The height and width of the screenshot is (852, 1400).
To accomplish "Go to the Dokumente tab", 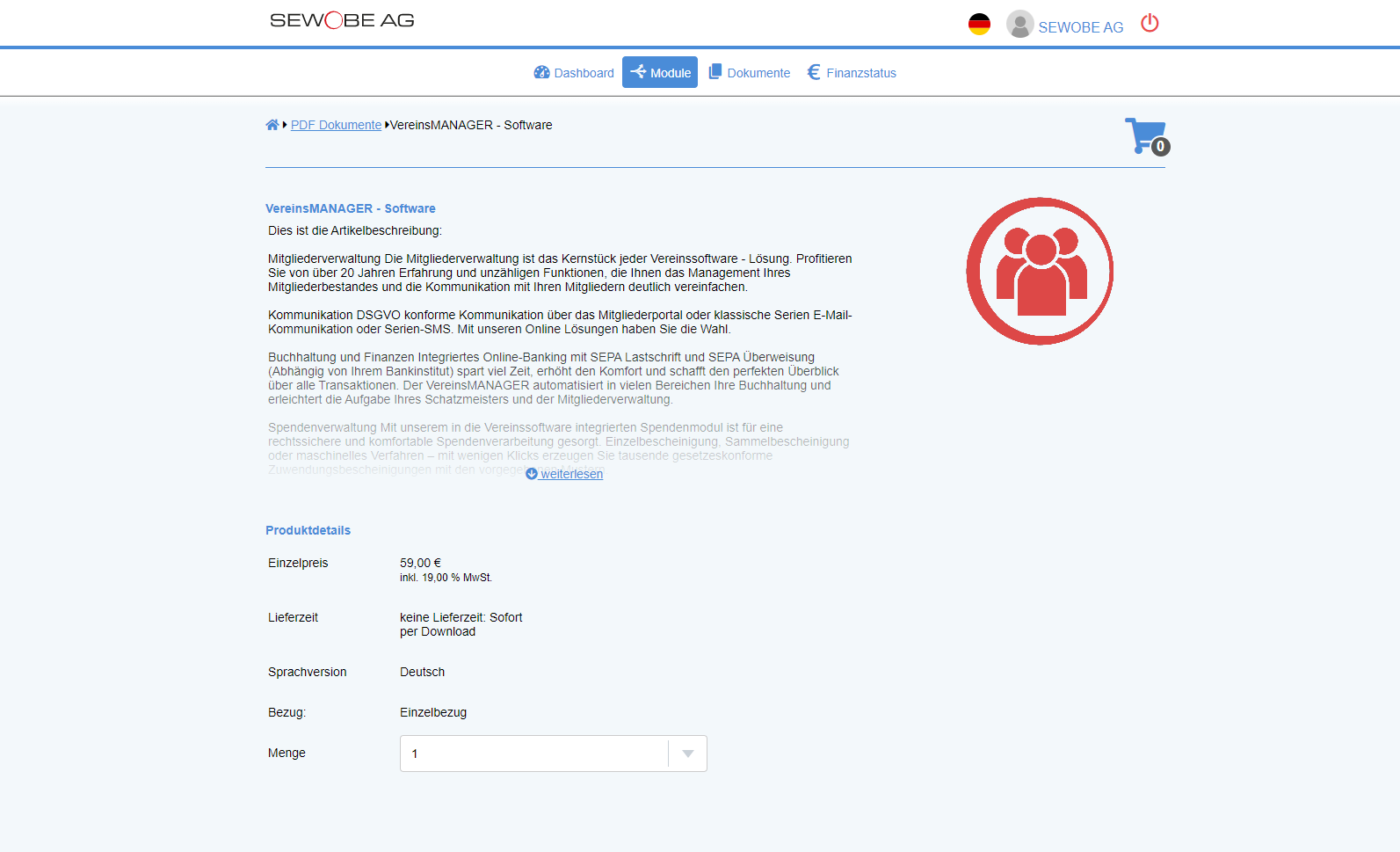I will pos(750,73).
